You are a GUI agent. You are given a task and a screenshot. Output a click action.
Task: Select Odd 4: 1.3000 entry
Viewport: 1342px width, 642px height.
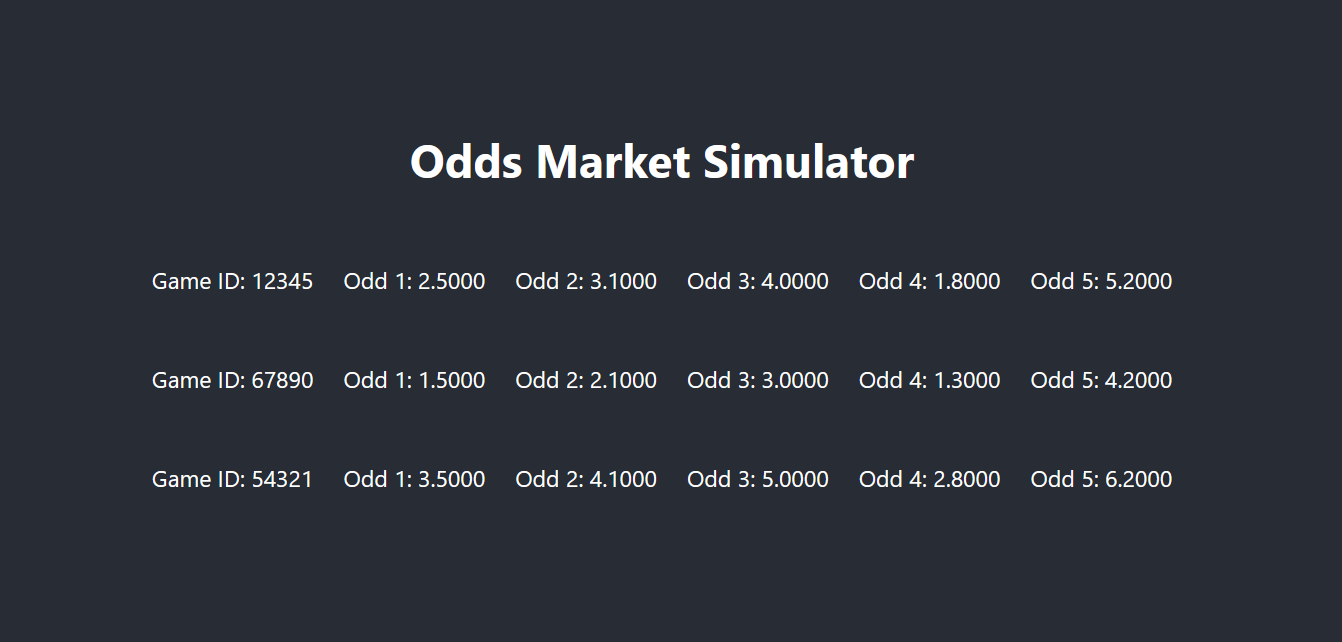click(930, 380)
